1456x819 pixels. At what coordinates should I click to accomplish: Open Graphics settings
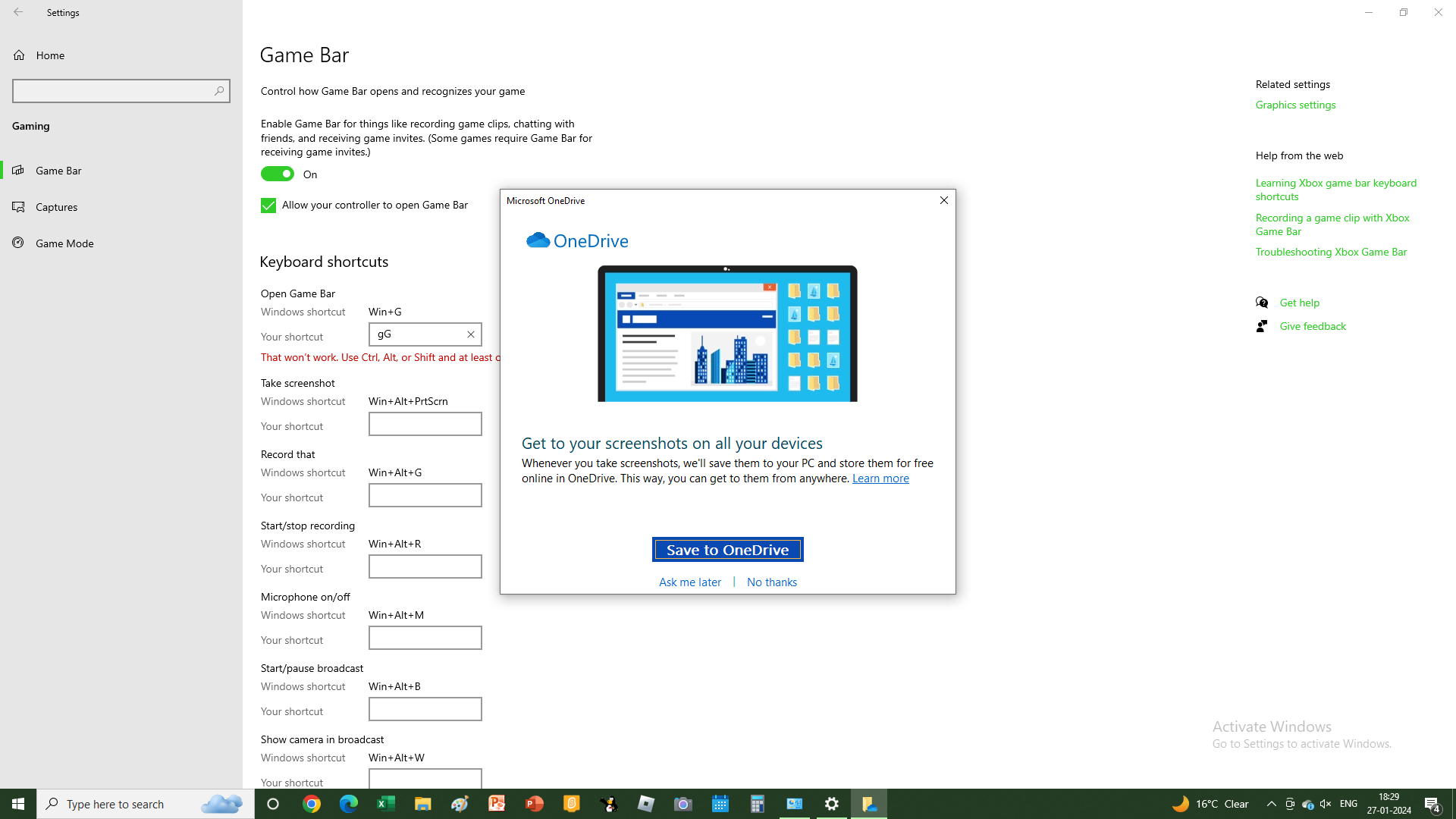pos(1294,105)
